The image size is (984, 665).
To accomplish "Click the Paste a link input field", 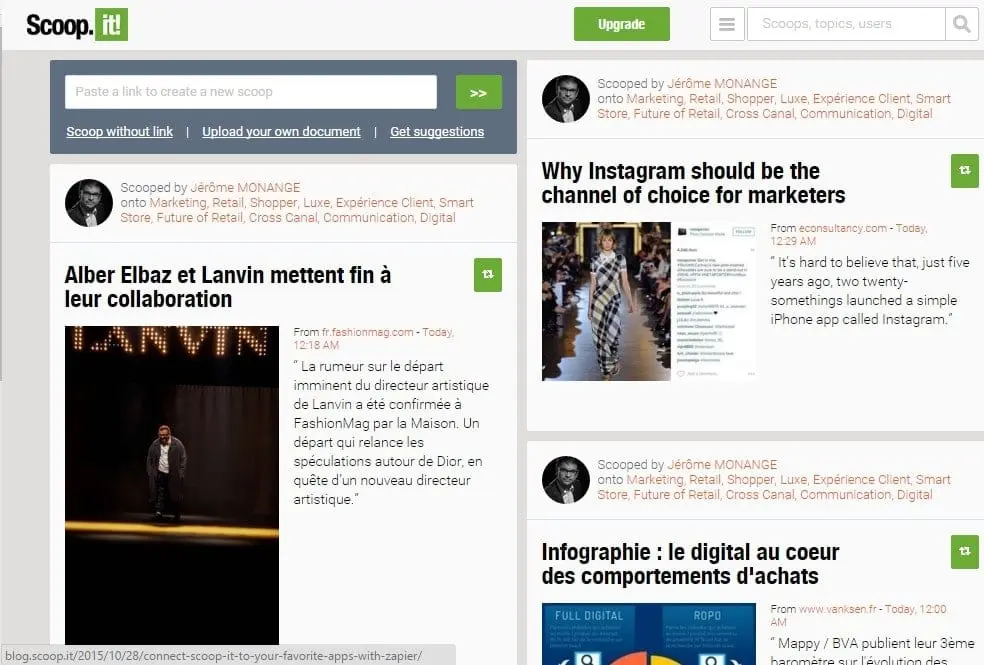I will pos(250,92).
